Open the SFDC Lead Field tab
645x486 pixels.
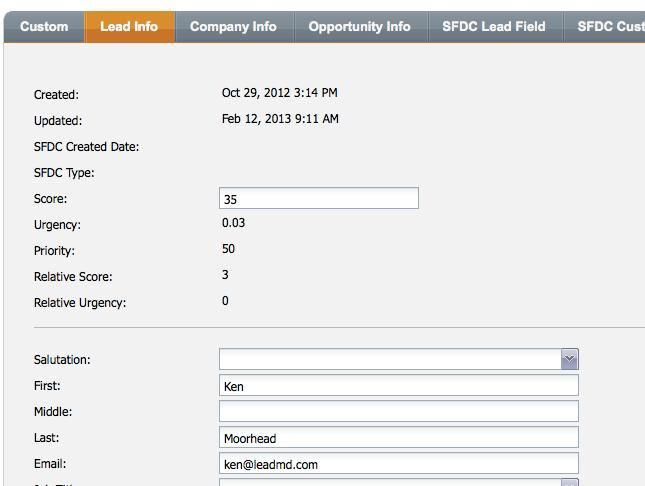tap(494, 27)
